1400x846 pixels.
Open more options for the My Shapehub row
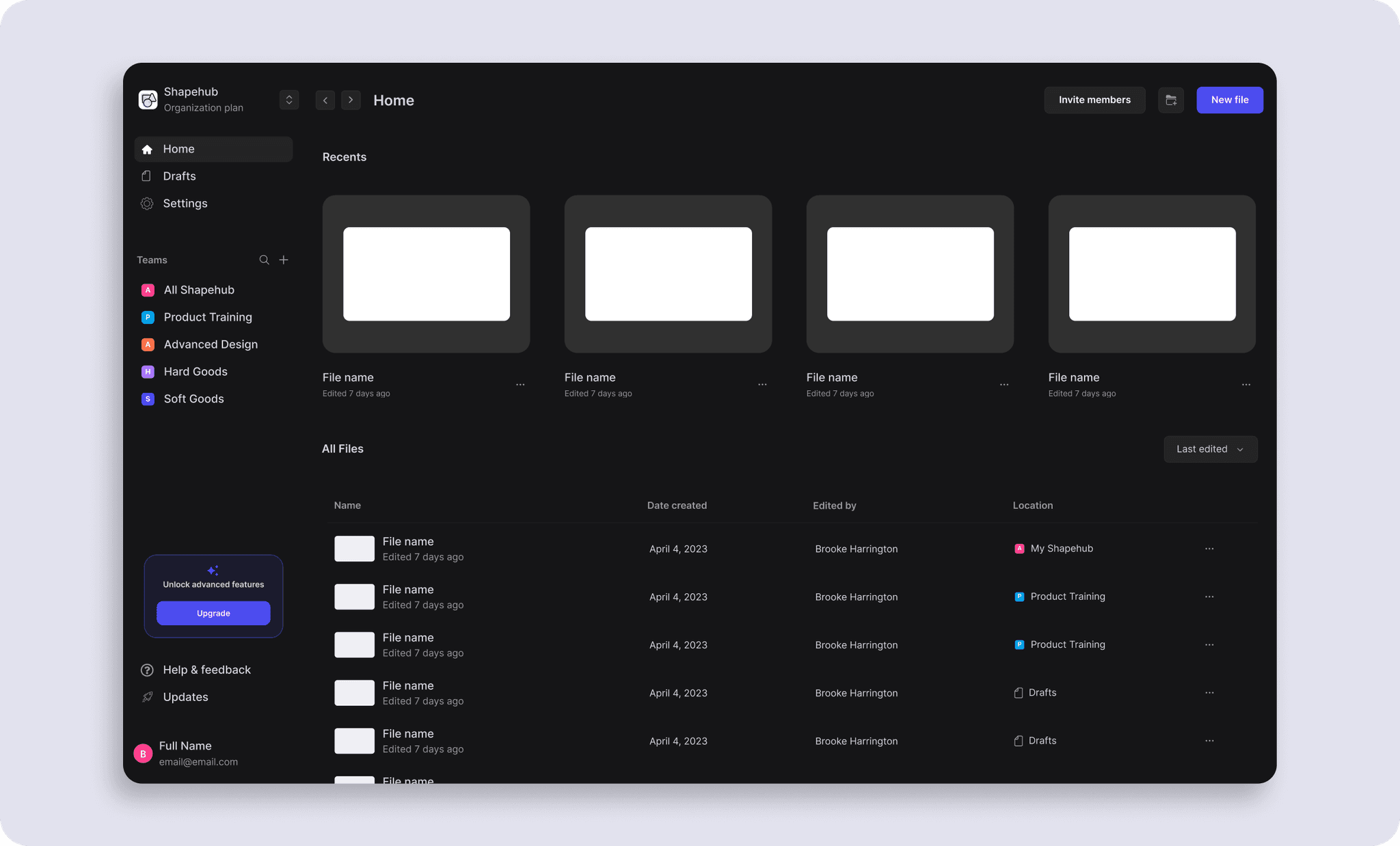1209,549
